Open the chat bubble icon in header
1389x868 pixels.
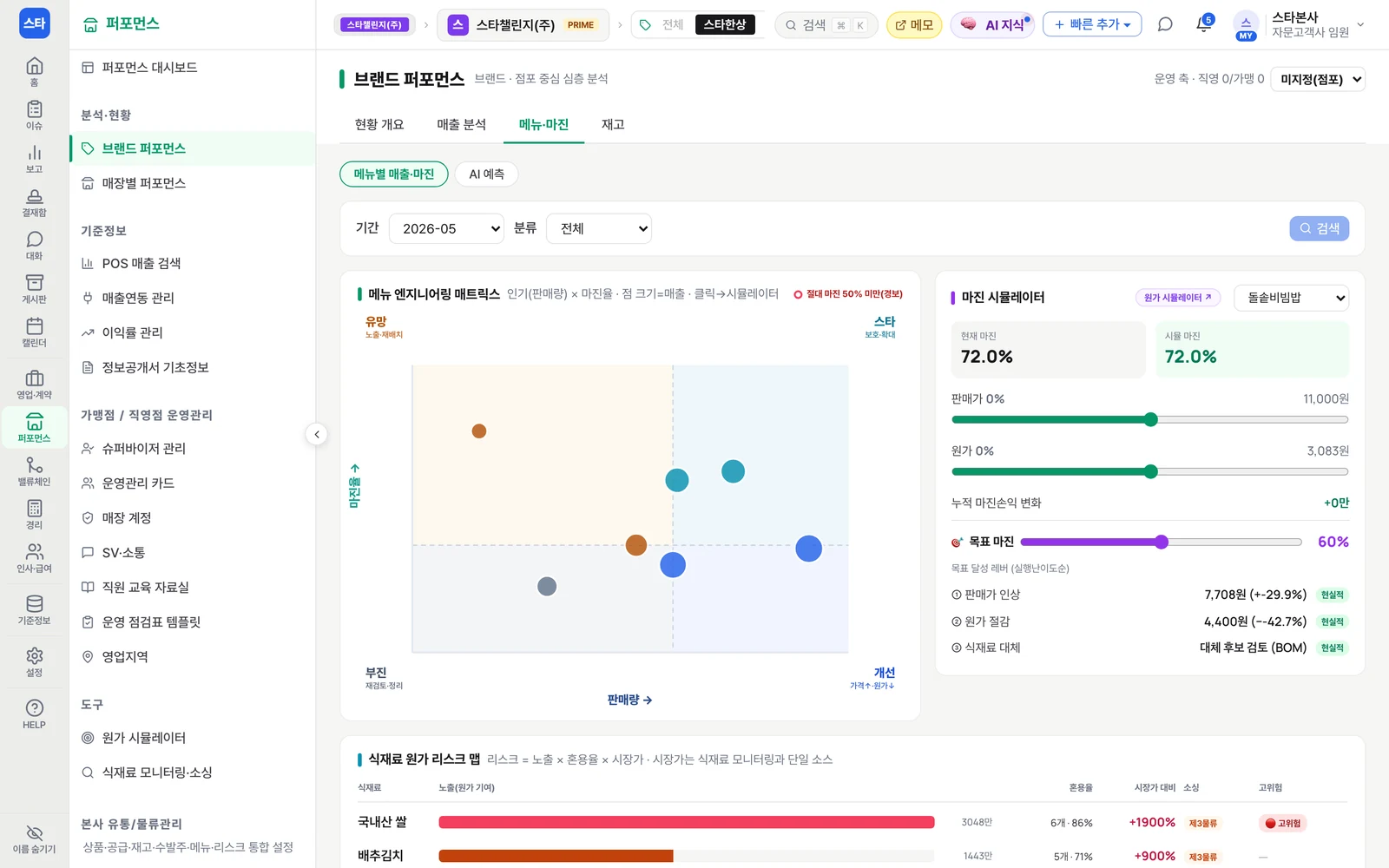tap(1165, 24)
